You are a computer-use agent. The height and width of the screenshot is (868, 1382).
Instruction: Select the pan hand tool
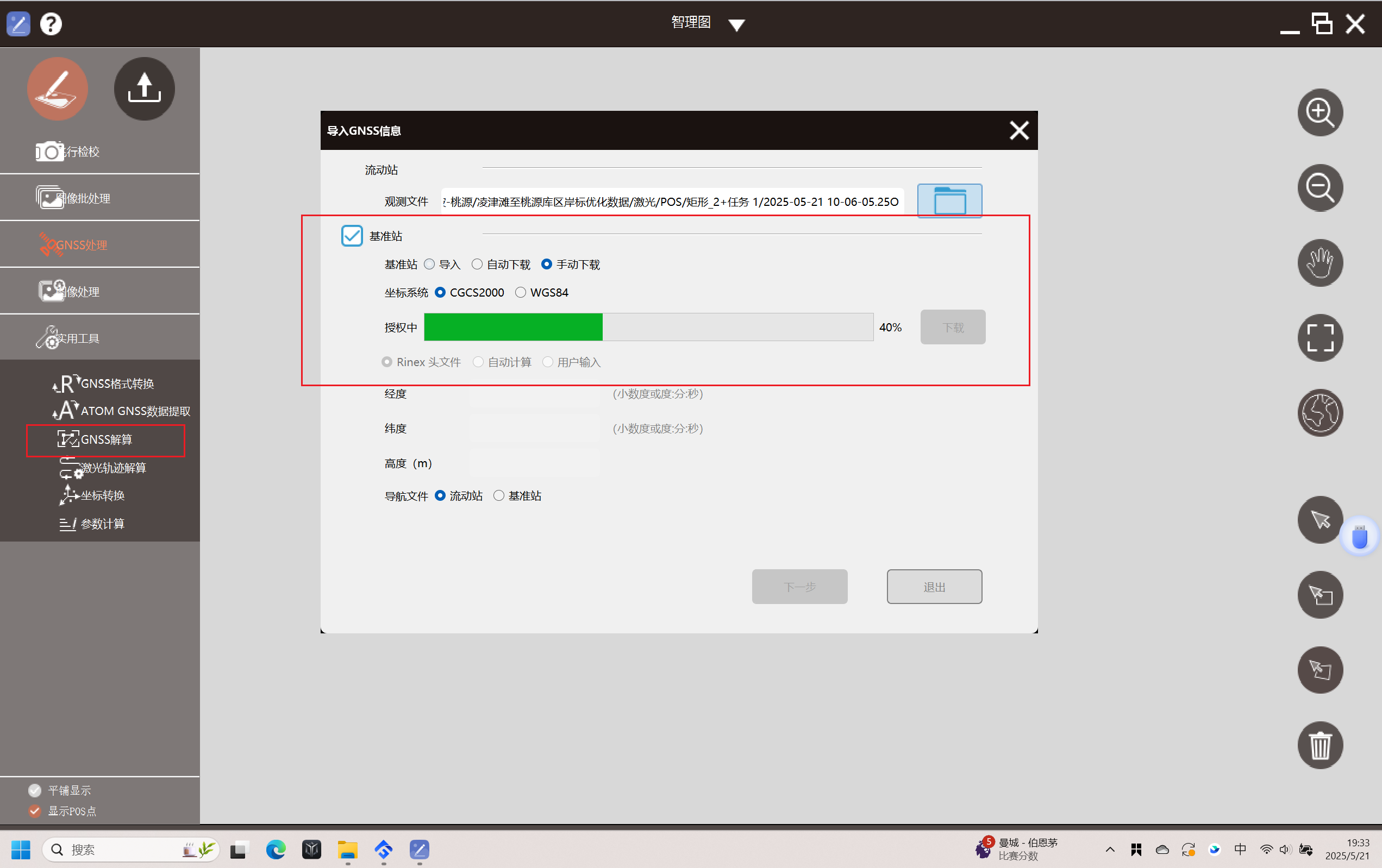(1320, 263)
